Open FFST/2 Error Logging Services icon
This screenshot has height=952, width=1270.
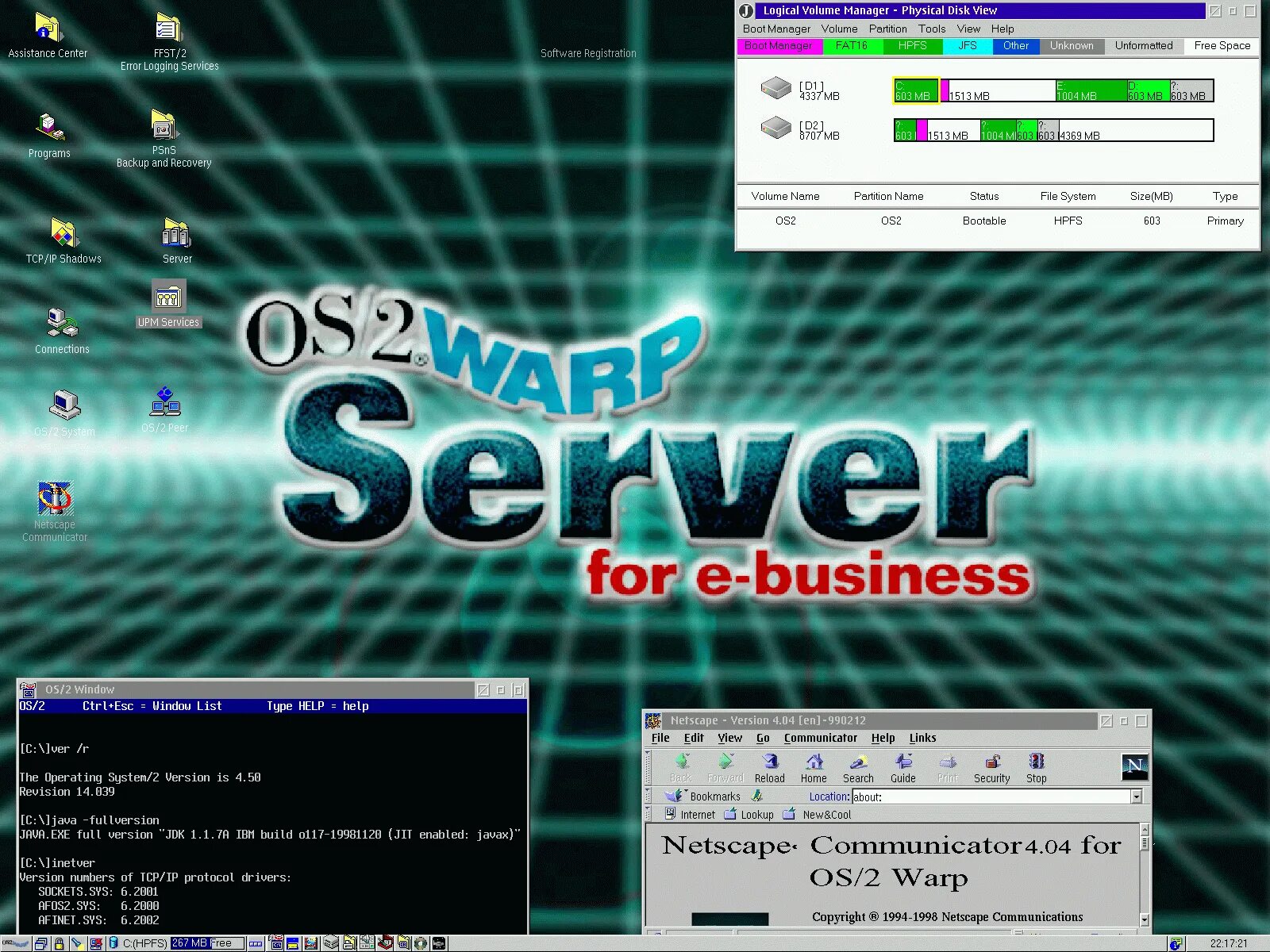pos(169,42)
